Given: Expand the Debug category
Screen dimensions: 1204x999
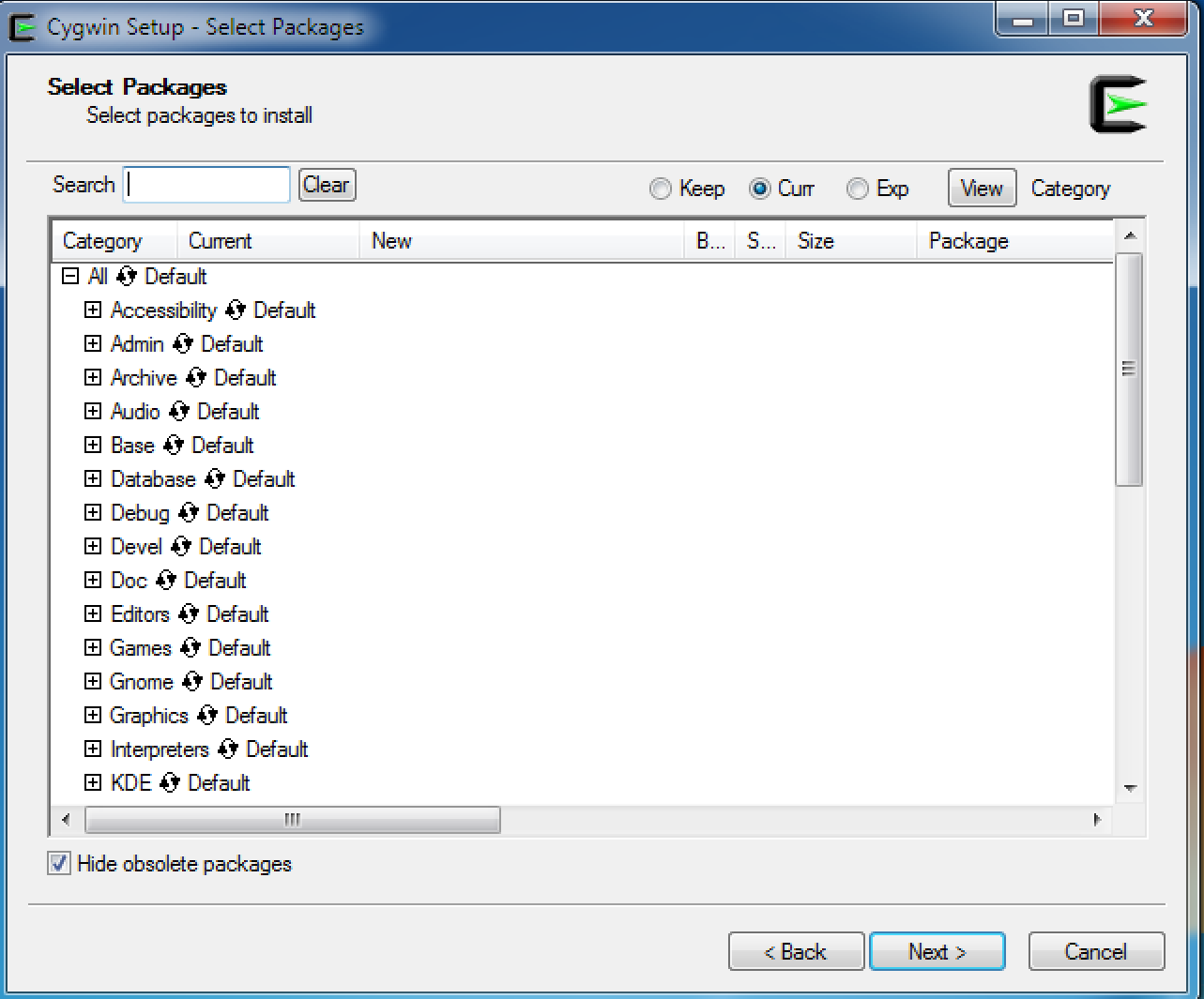Looking at the screenshot, I should [93, 512].
